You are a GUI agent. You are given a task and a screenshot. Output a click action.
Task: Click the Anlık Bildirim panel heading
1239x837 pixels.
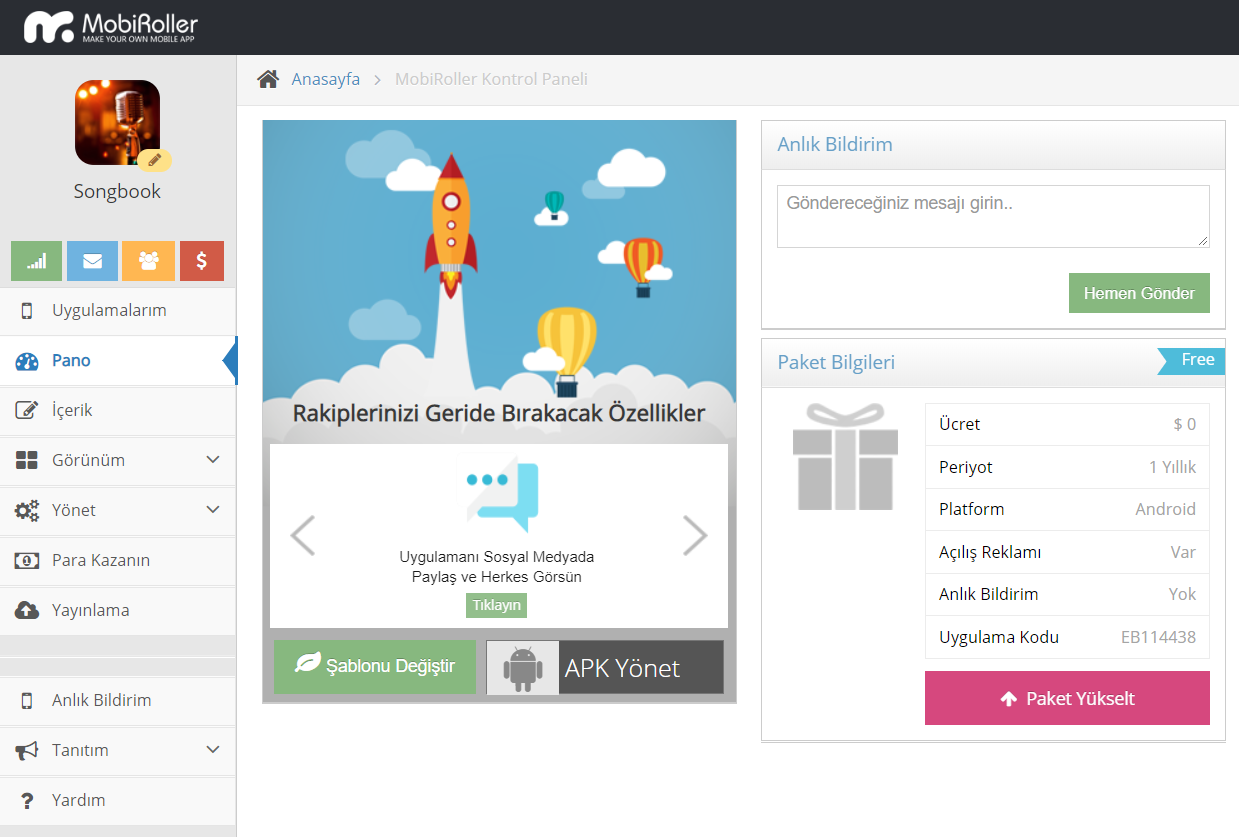point(835,144)
